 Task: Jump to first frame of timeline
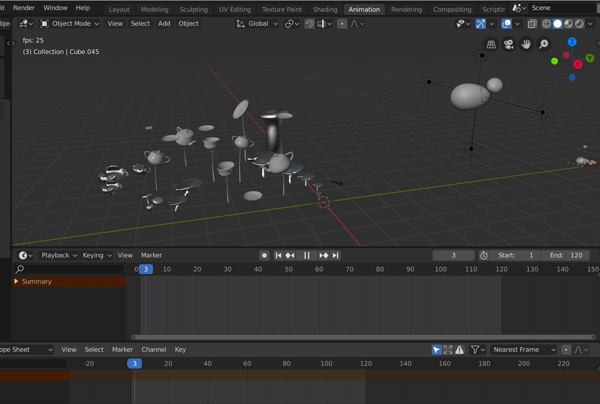point(278,255)
